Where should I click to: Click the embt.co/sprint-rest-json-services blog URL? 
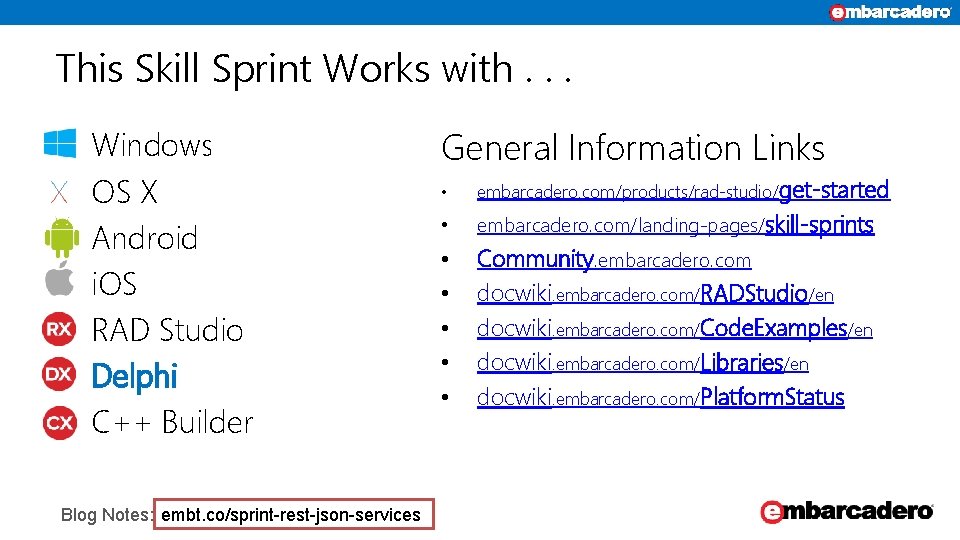tap(291, 515)
